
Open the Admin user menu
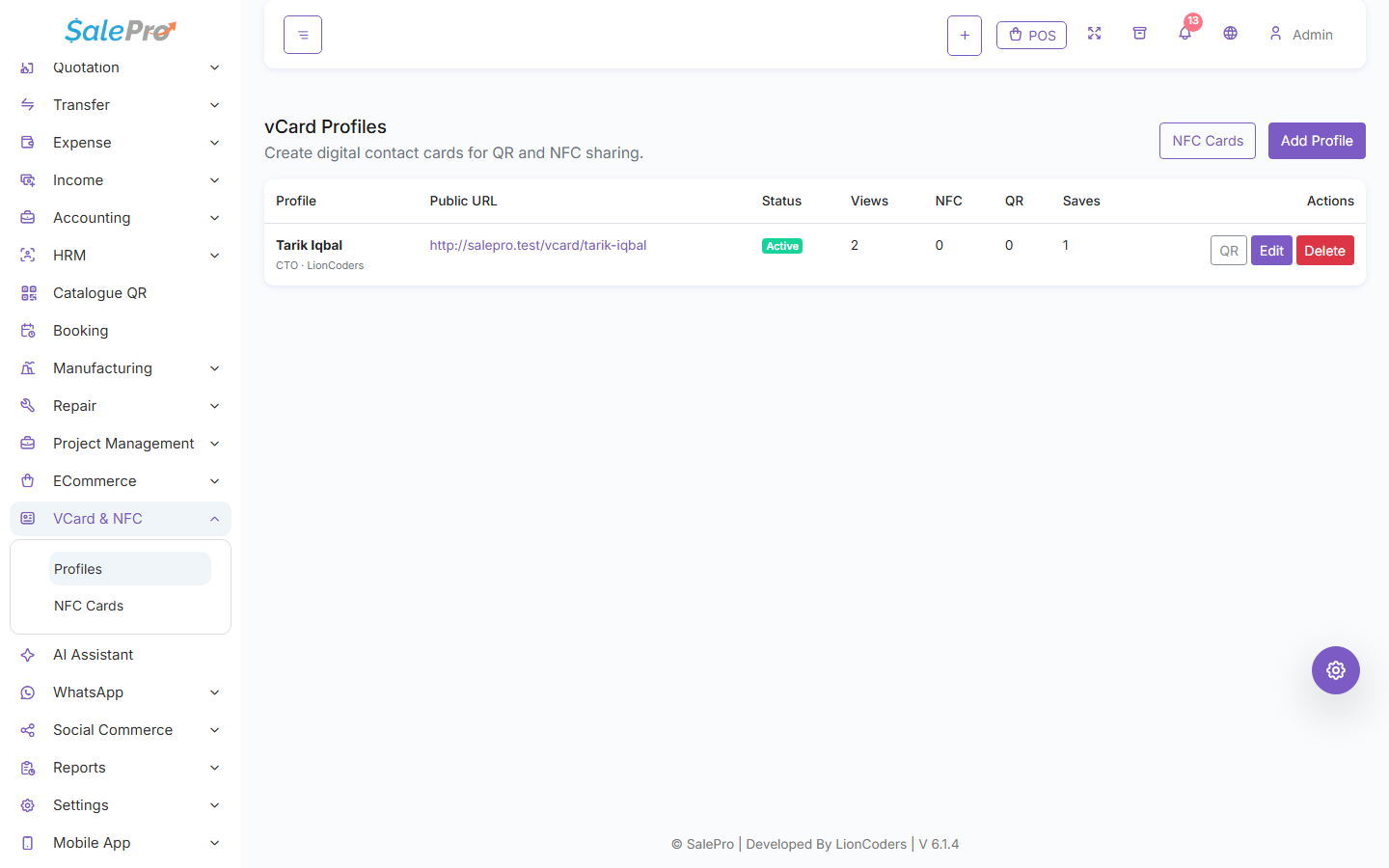[1301, 35]
